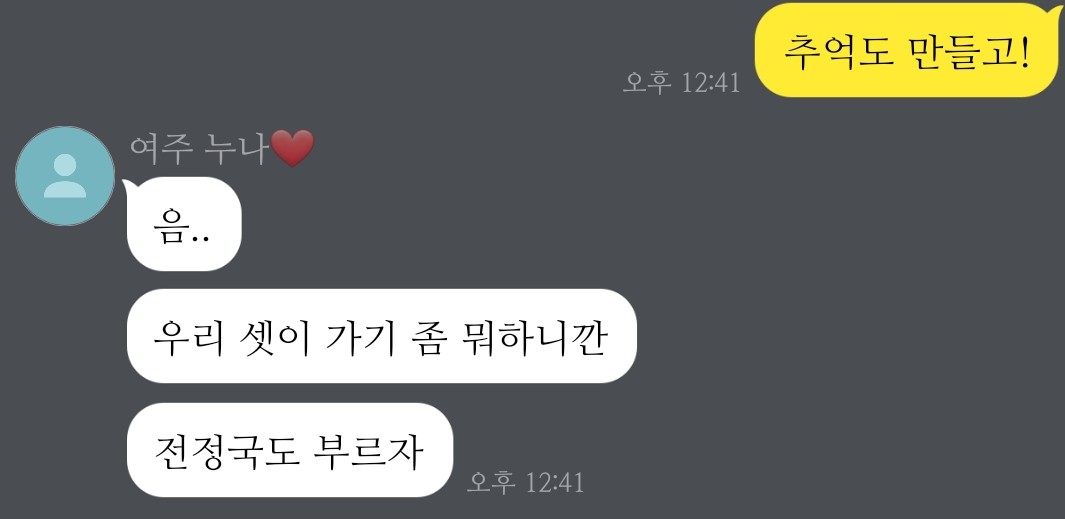Click the message 전정국도 부르자

click(x=290, y=450)
